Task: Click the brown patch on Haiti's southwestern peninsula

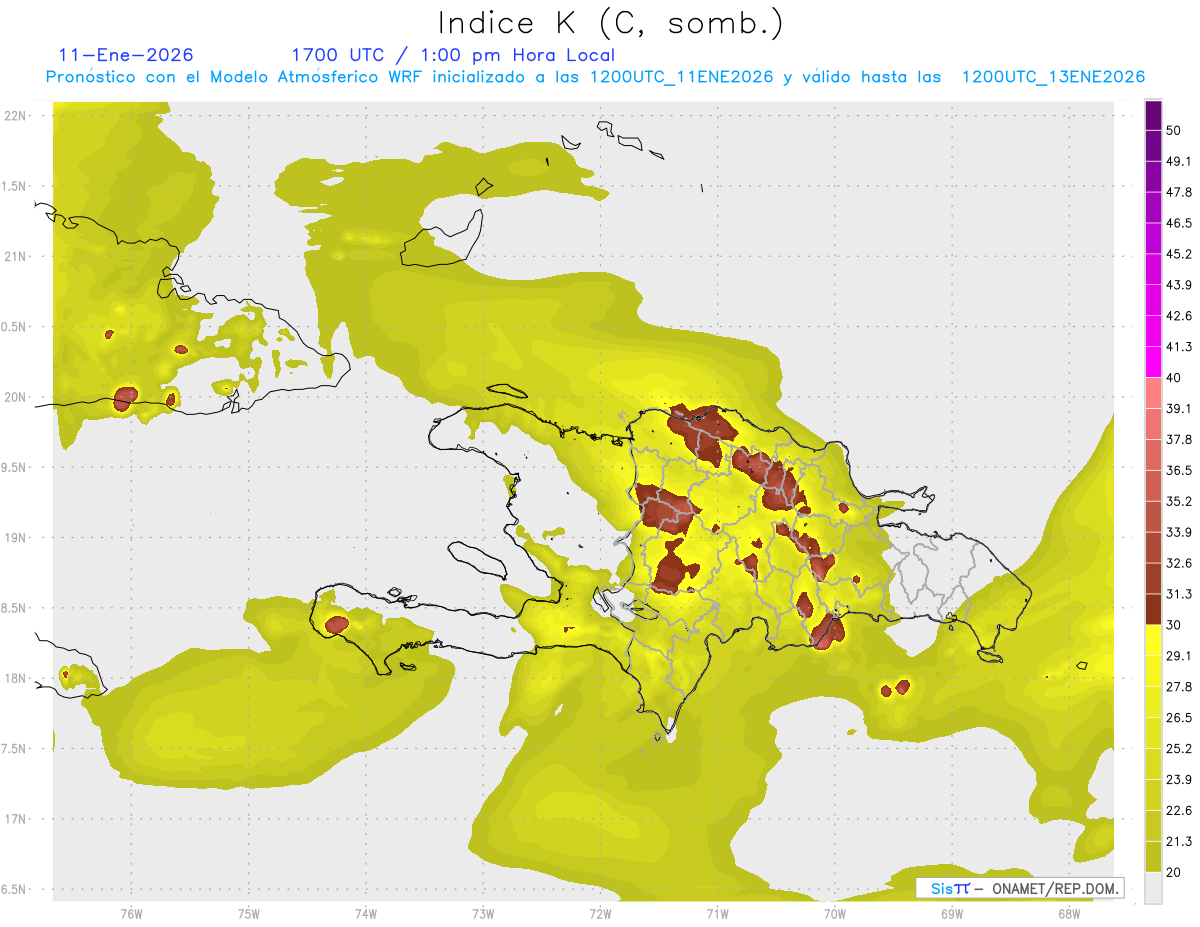Action: point(337,625)
